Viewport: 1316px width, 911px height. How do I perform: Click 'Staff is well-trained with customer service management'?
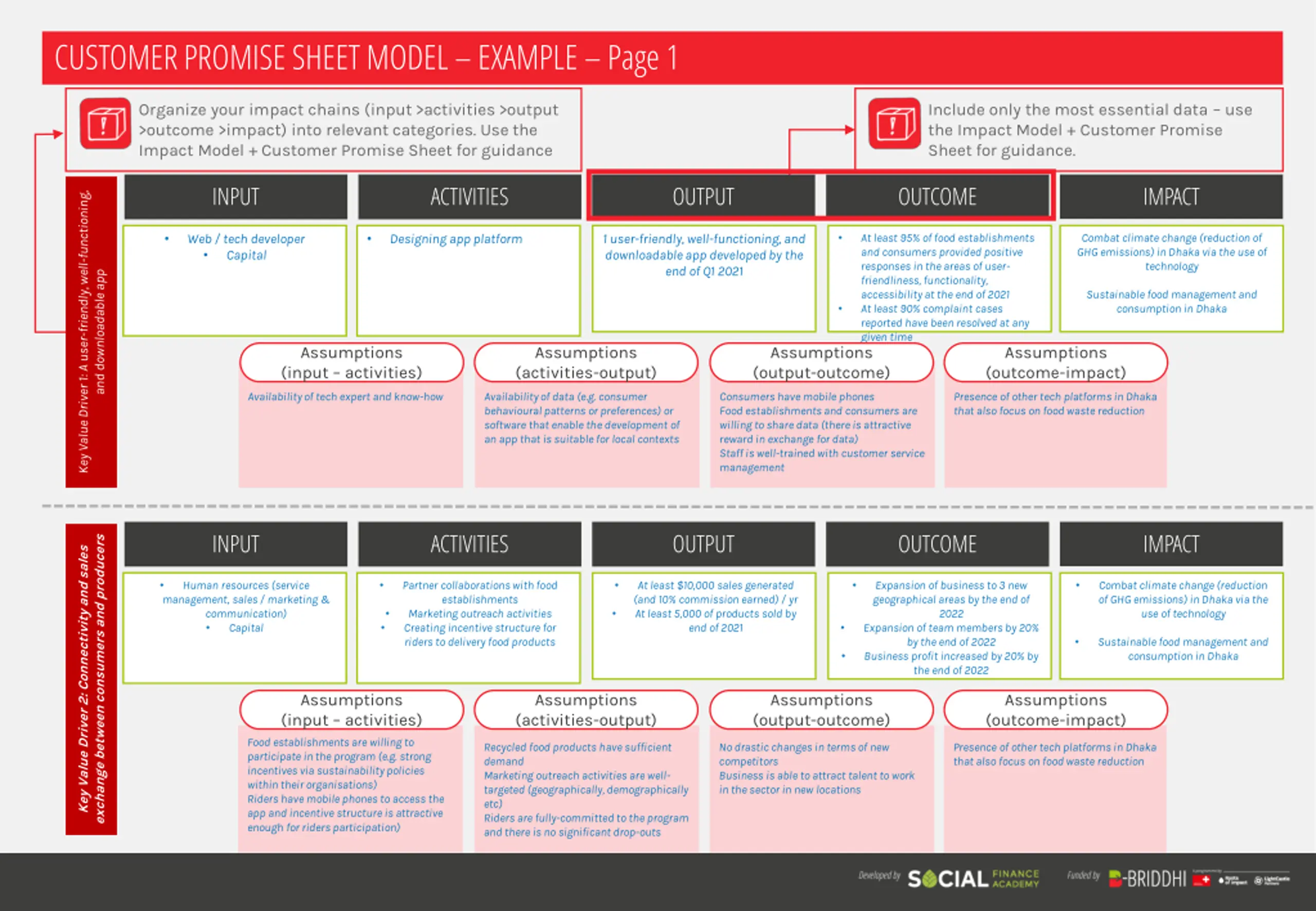(822, 460)
